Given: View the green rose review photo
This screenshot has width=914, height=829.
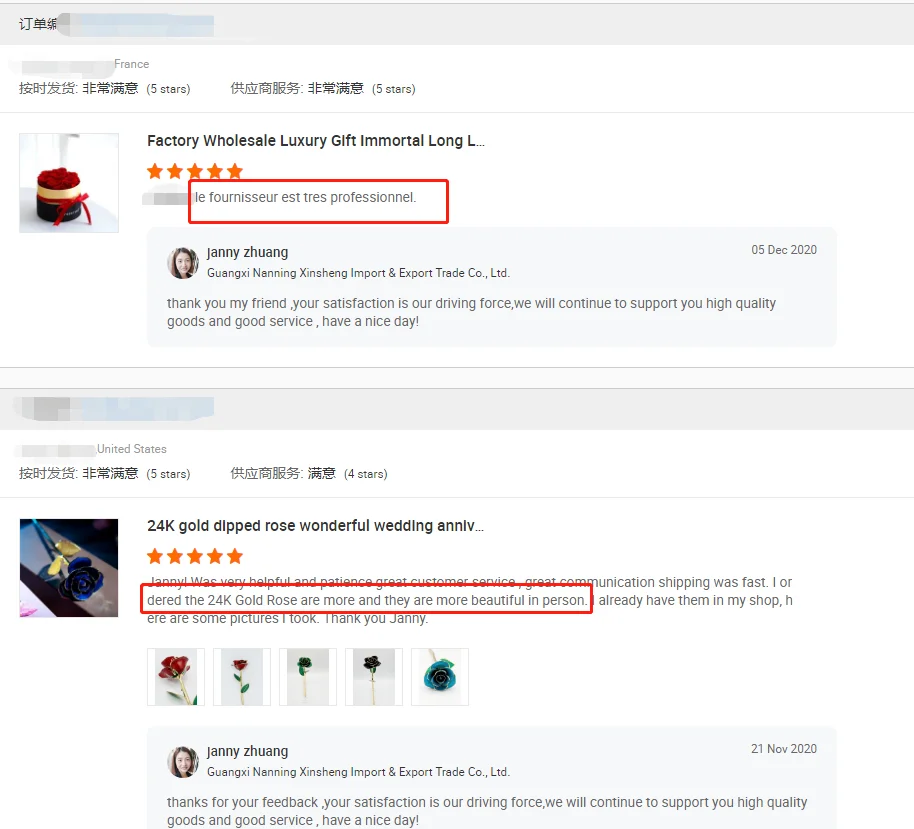Looking at the screenshot, I should tap(308, 677).
